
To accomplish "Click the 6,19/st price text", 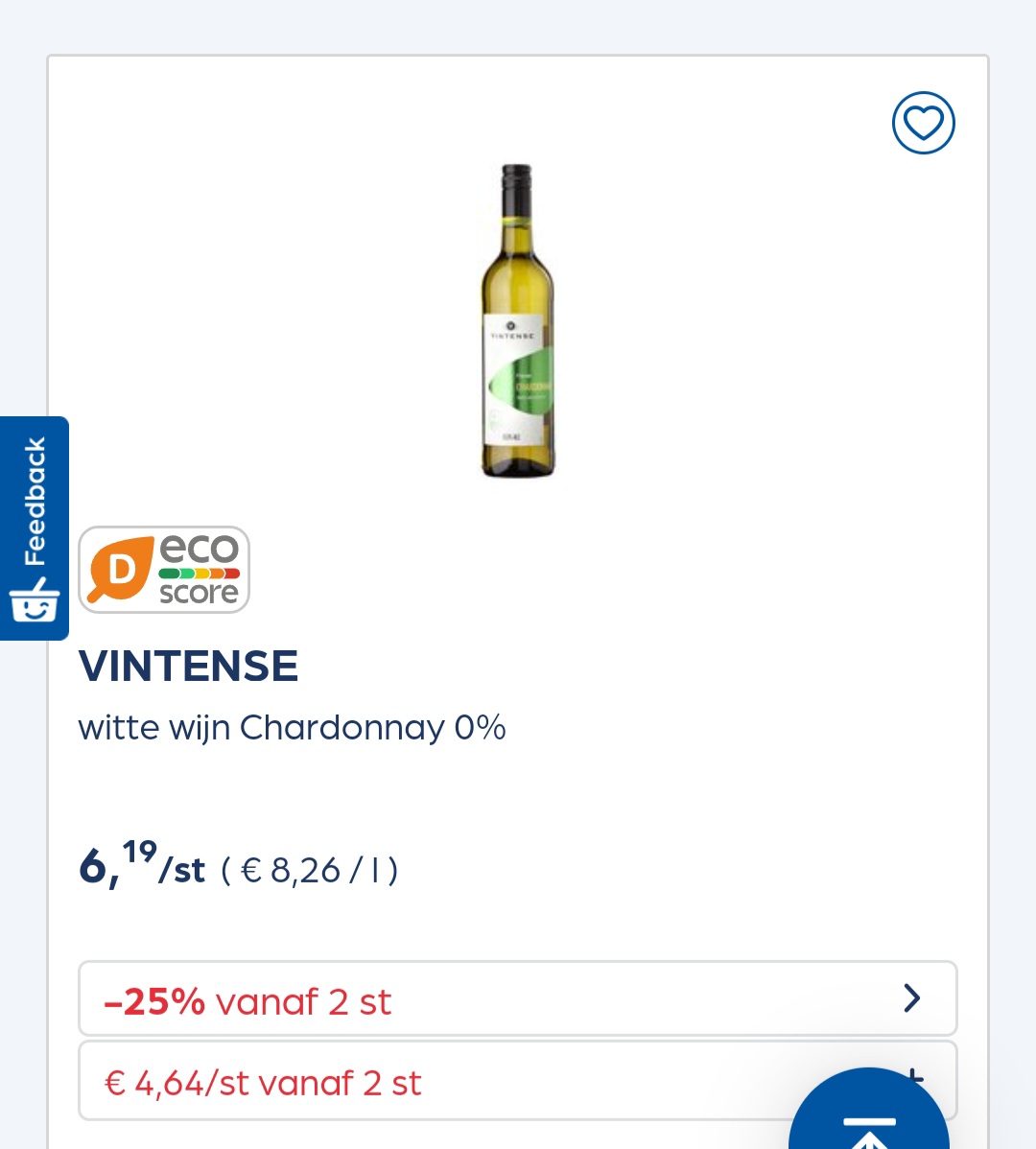I will pyautogui.click(x=142, y=865).
